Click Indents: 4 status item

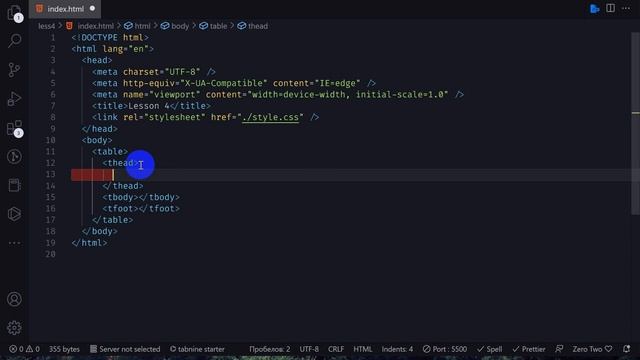pos(397,349)
